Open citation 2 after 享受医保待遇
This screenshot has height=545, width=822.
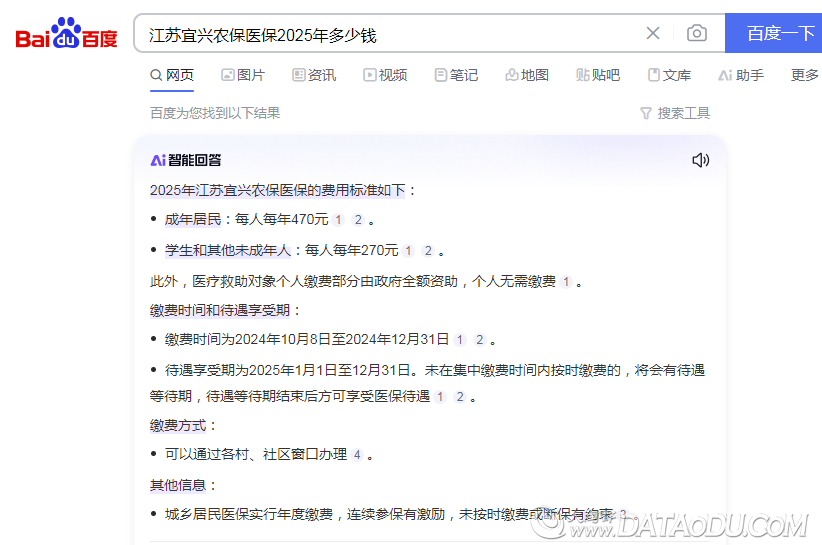(460, 397)
